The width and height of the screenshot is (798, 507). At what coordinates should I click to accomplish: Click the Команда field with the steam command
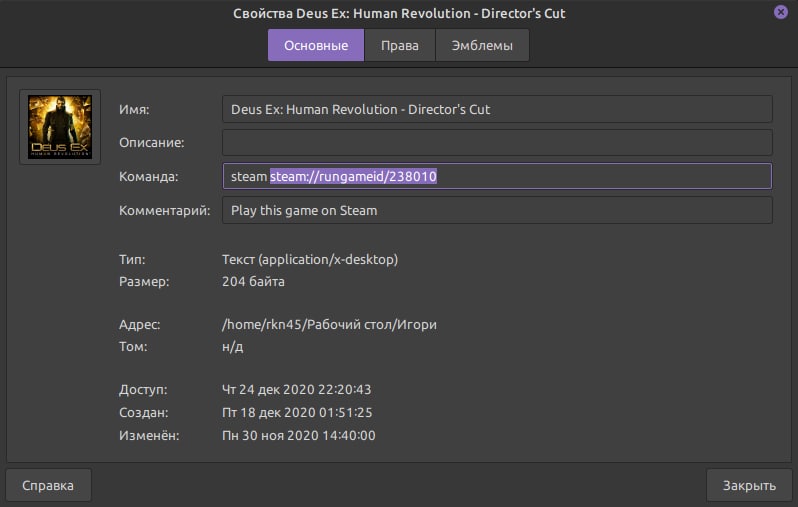point(497,176)
